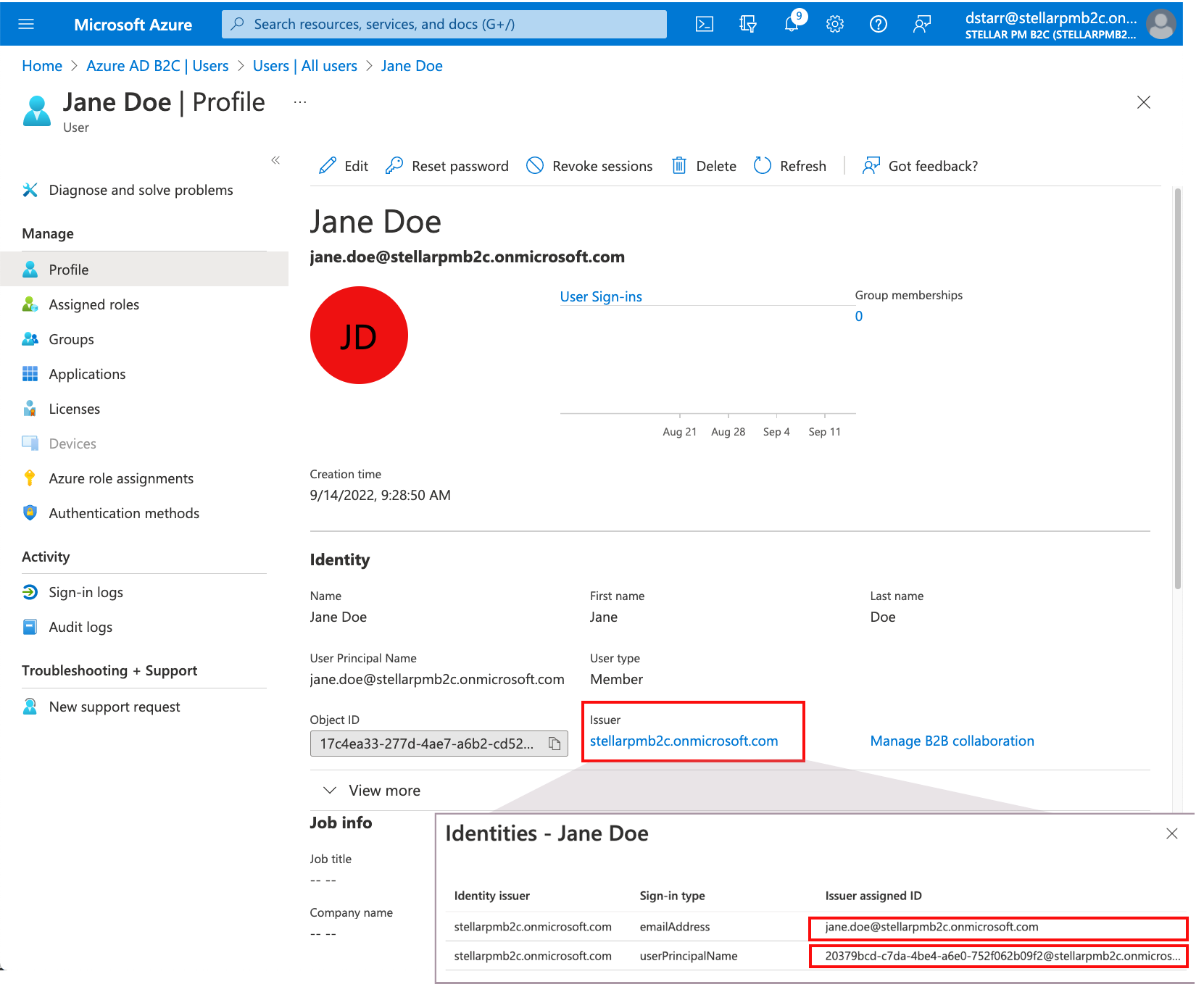Click the help question mark icon
Image resolution: width=1204 pixels, height=995 pixels.
tap(878, 24)
